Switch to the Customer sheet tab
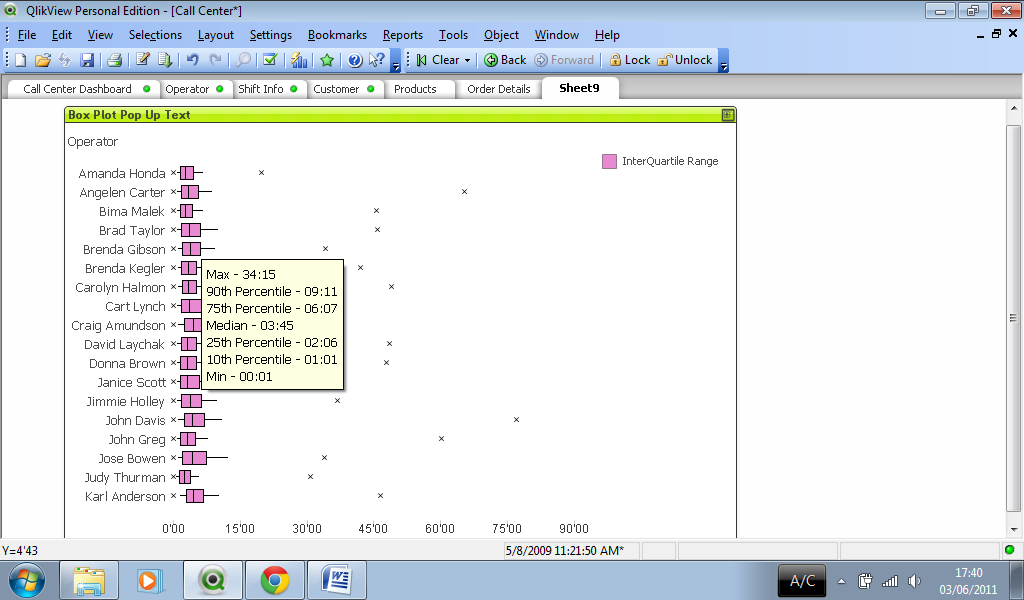1024x600 pixels. click(x=344, y=89)
